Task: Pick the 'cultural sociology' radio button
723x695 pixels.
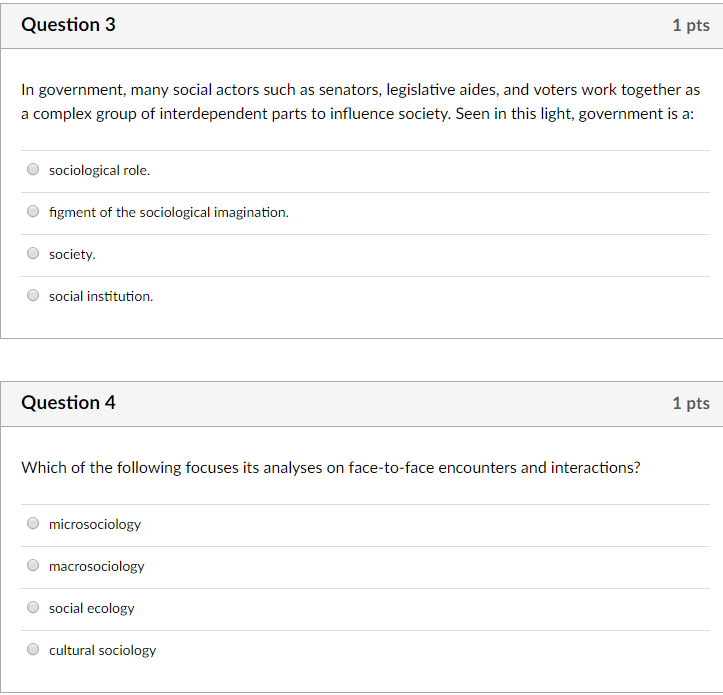Action: (33, 649)
